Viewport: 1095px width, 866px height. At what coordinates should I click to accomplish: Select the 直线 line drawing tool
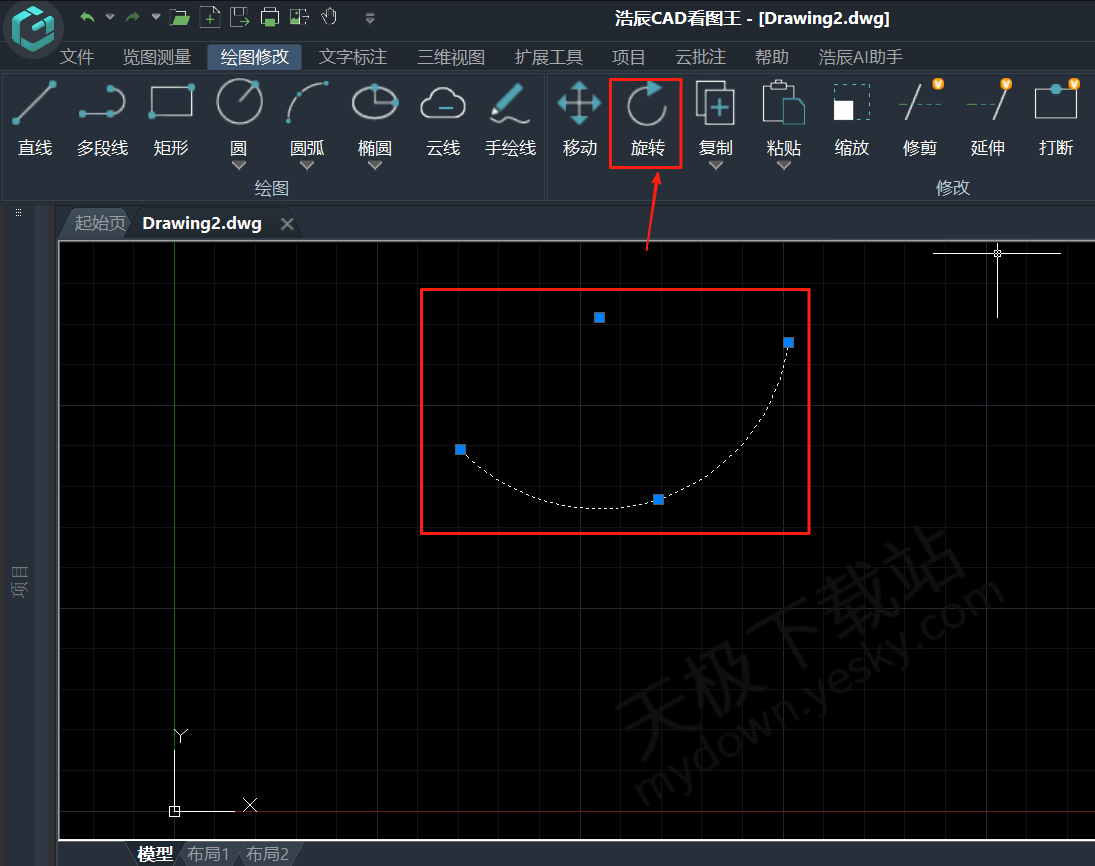click(35, 119)
